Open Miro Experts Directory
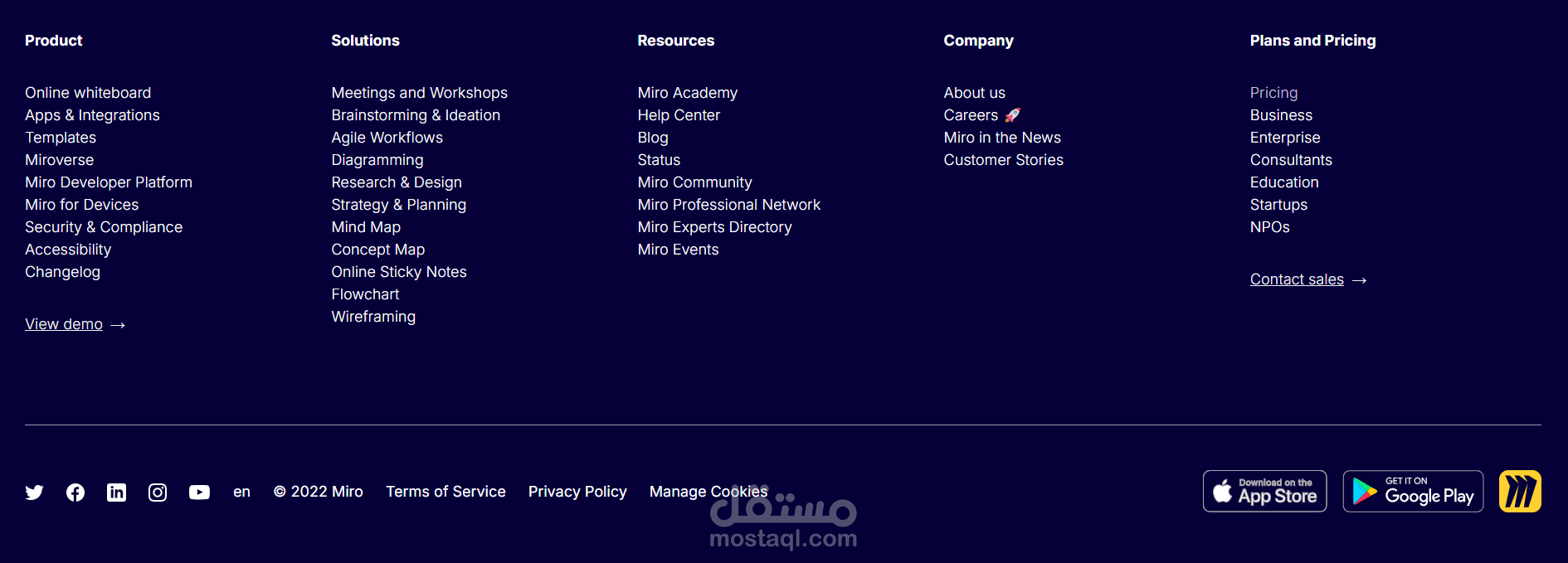The width and height of the screenshot is (1568, 563). [x=714, y=227]
